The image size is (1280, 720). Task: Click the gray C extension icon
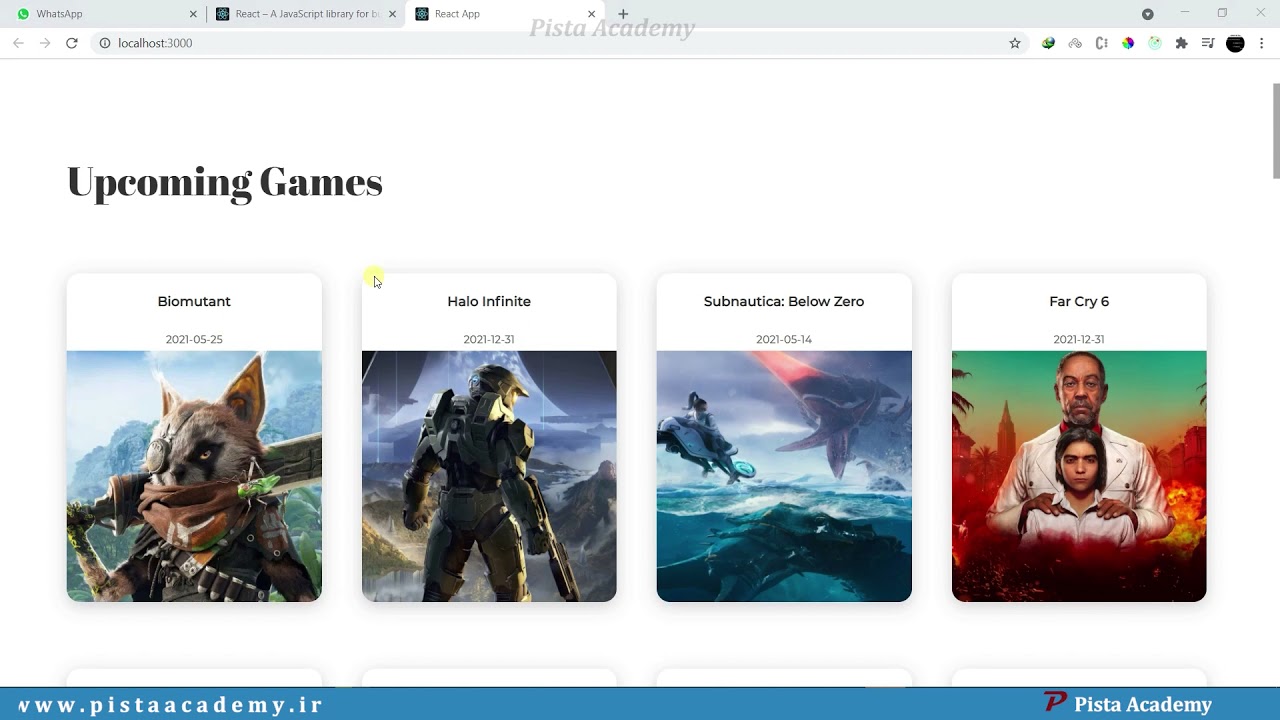click(x=1101, y=43)
